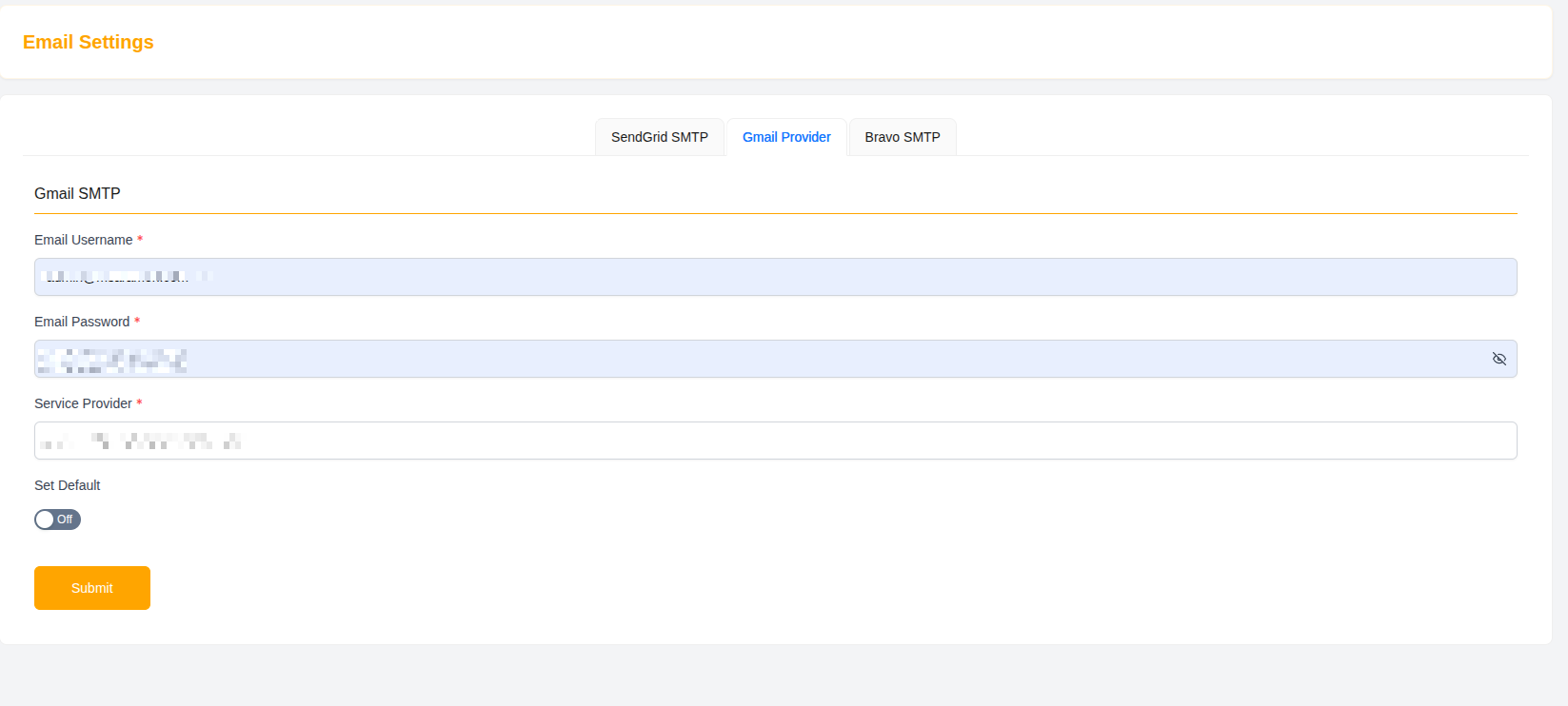Select the Gmail Provider tab
The image size is (1568, 706).
[786, 137]
